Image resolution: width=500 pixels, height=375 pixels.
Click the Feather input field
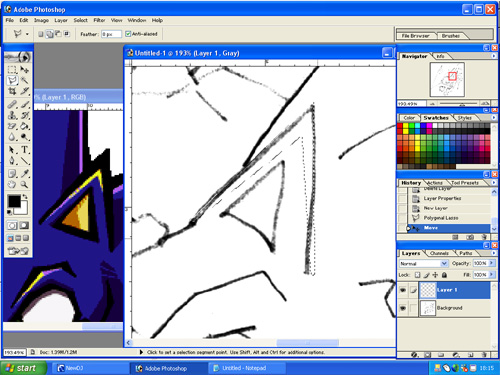pos(111,34)
